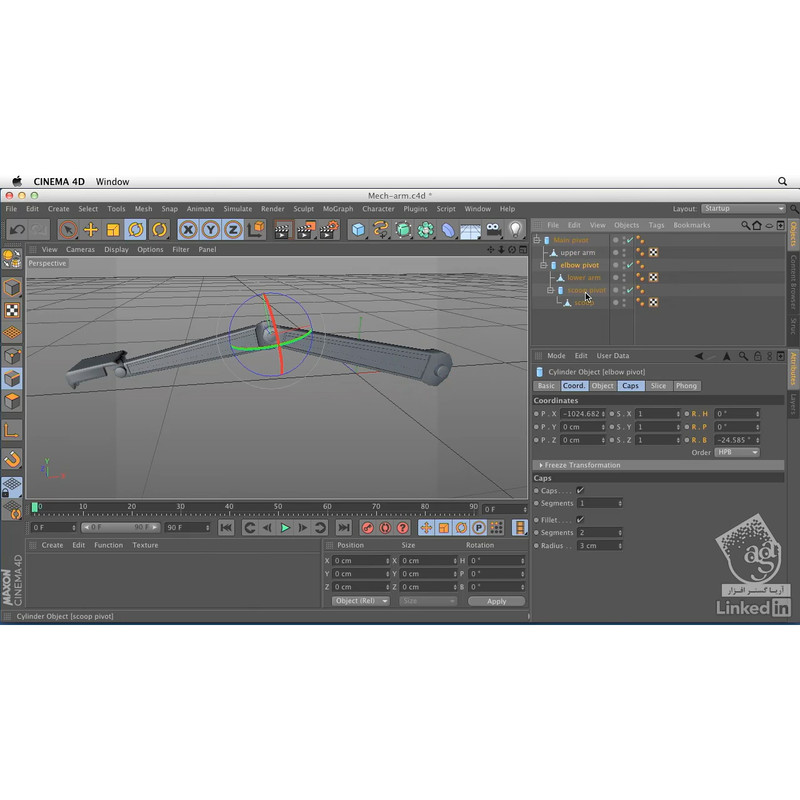Screen dimensions: 800x800
Task: Click the P.X coordinate input field
Action: click(x=583, y=414)
